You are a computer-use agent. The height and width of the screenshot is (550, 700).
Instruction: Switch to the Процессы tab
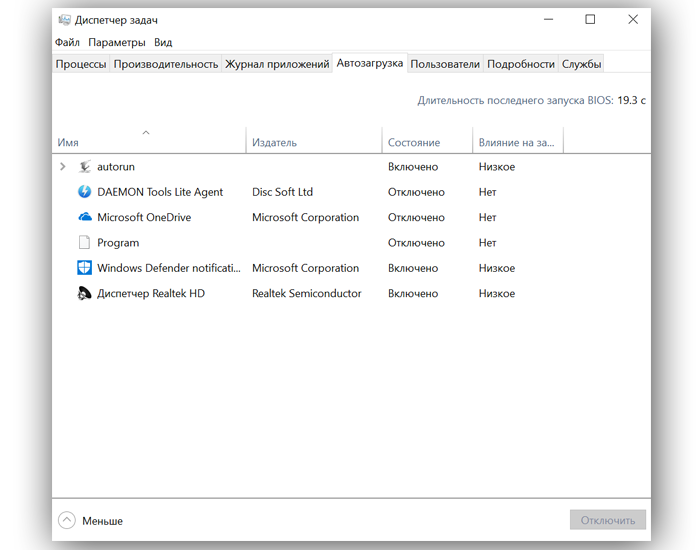[x=81, y=64]
